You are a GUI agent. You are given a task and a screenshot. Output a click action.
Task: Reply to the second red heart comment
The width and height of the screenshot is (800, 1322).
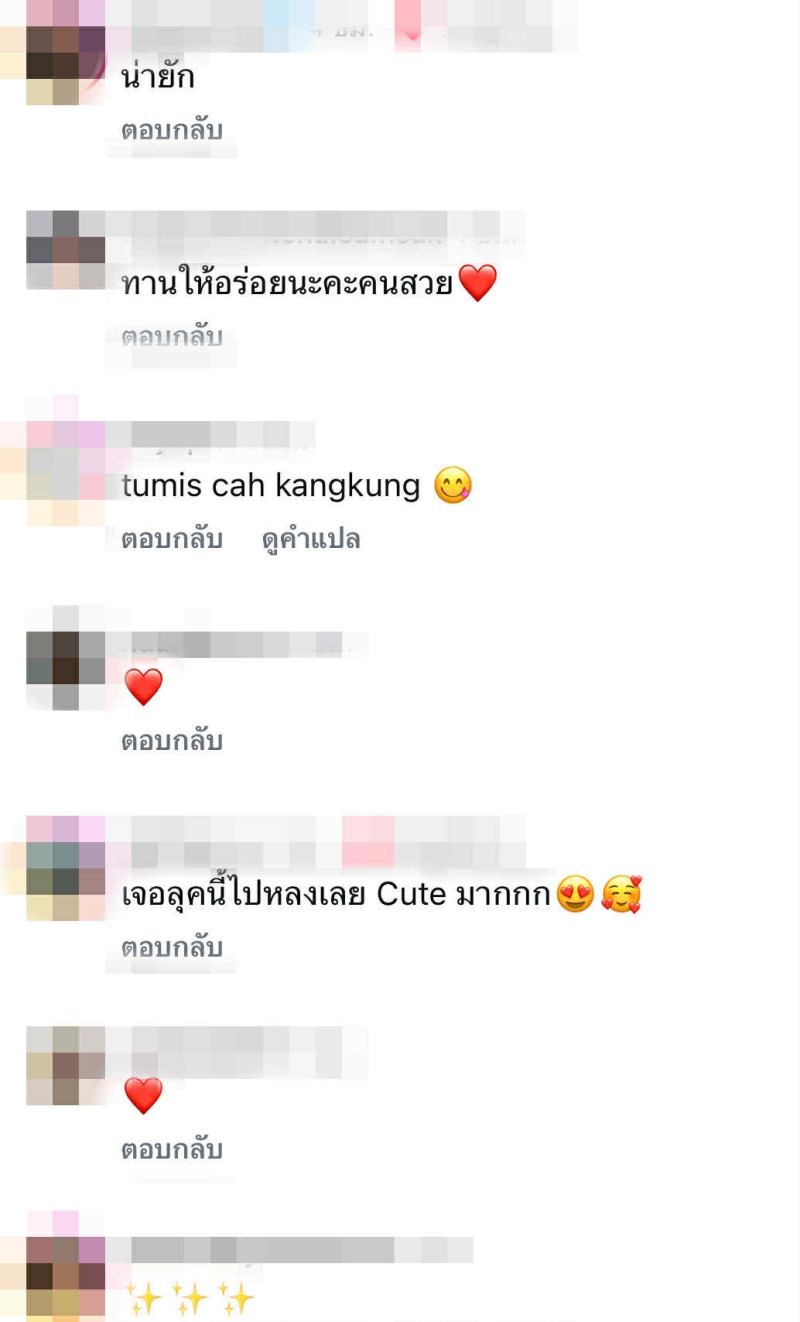point(171,1149)
